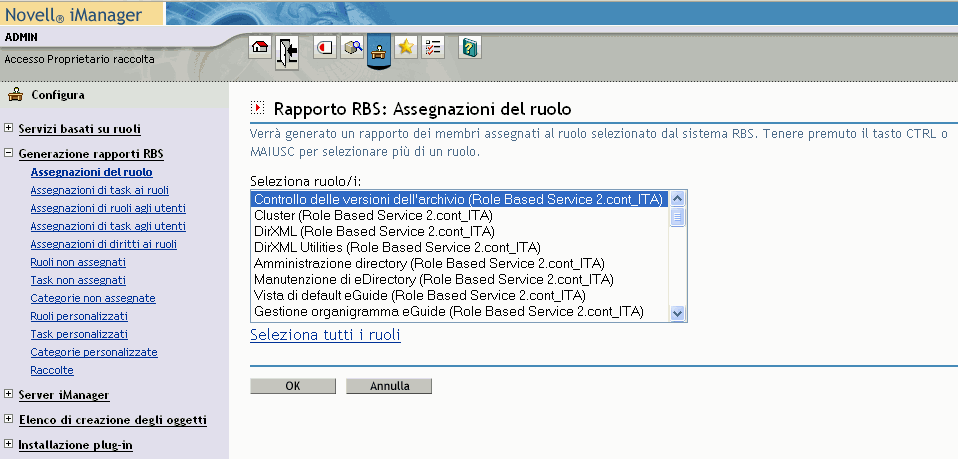Confirm with the OK button
958x459 pixels.
tap(293, 386)
